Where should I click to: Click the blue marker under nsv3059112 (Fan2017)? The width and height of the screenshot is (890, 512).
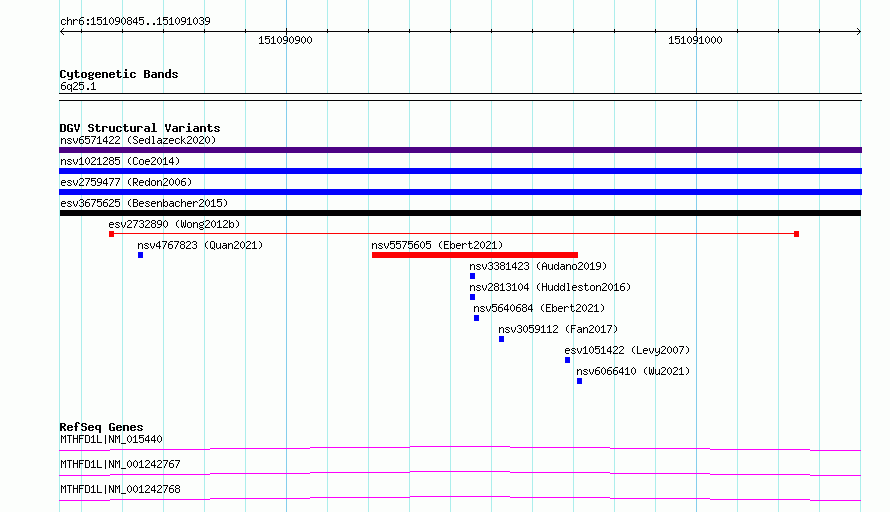501,339
